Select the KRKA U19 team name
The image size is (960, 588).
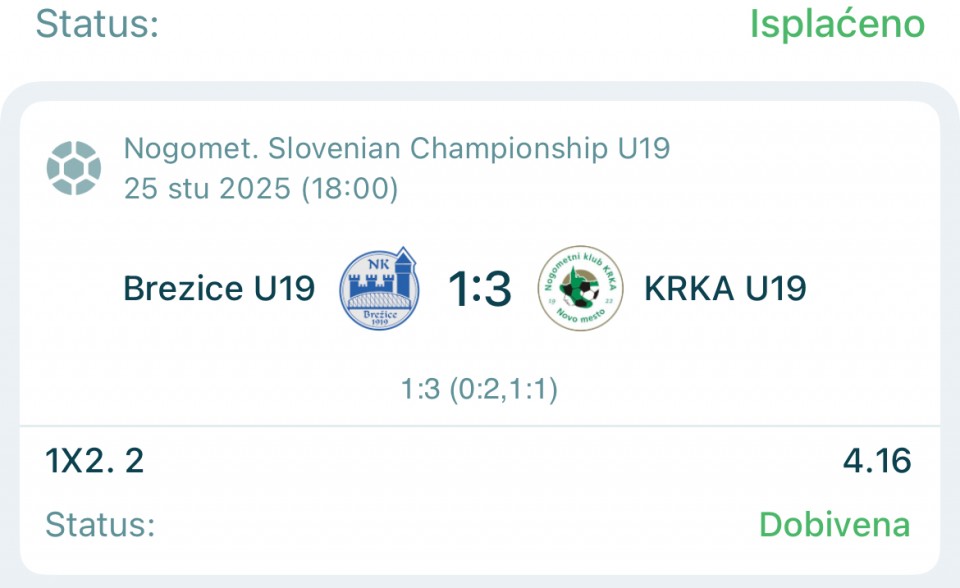pos(725,289)
